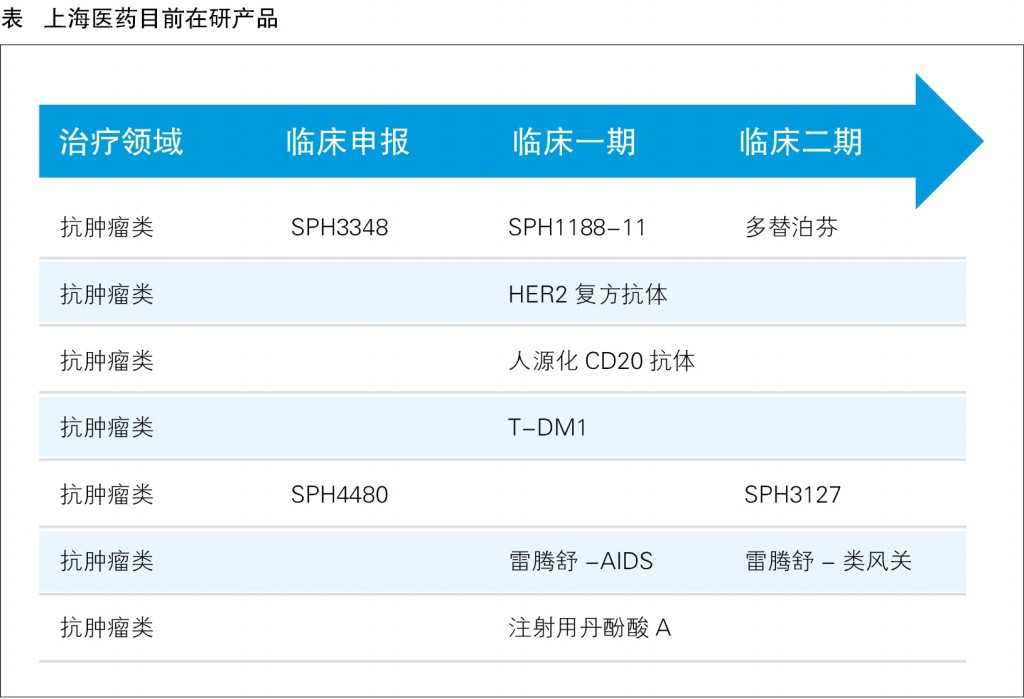The height and width of the screenshot is (699, 1024).
Task: Select the 人源化 CD20 抗体 cell
Action: (x=601, y=361)
